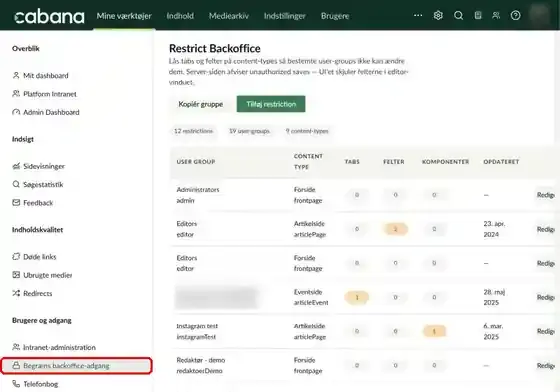Click Rediger for Administrators Forside row
Image resolution: width=560 pixels, height=392 pixels.
(x=545, y=195)
